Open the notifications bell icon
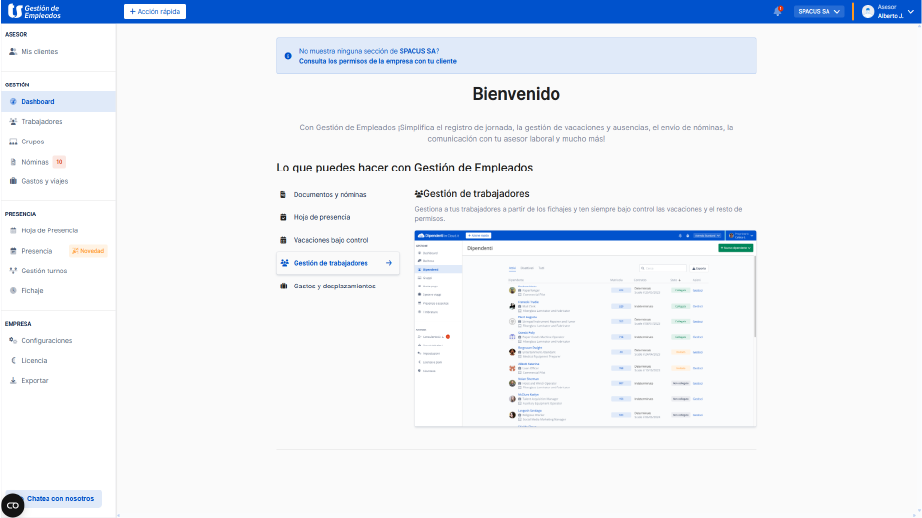Image resolution: width=922 pixels, height=518 pixels. (x=777, y=11)
